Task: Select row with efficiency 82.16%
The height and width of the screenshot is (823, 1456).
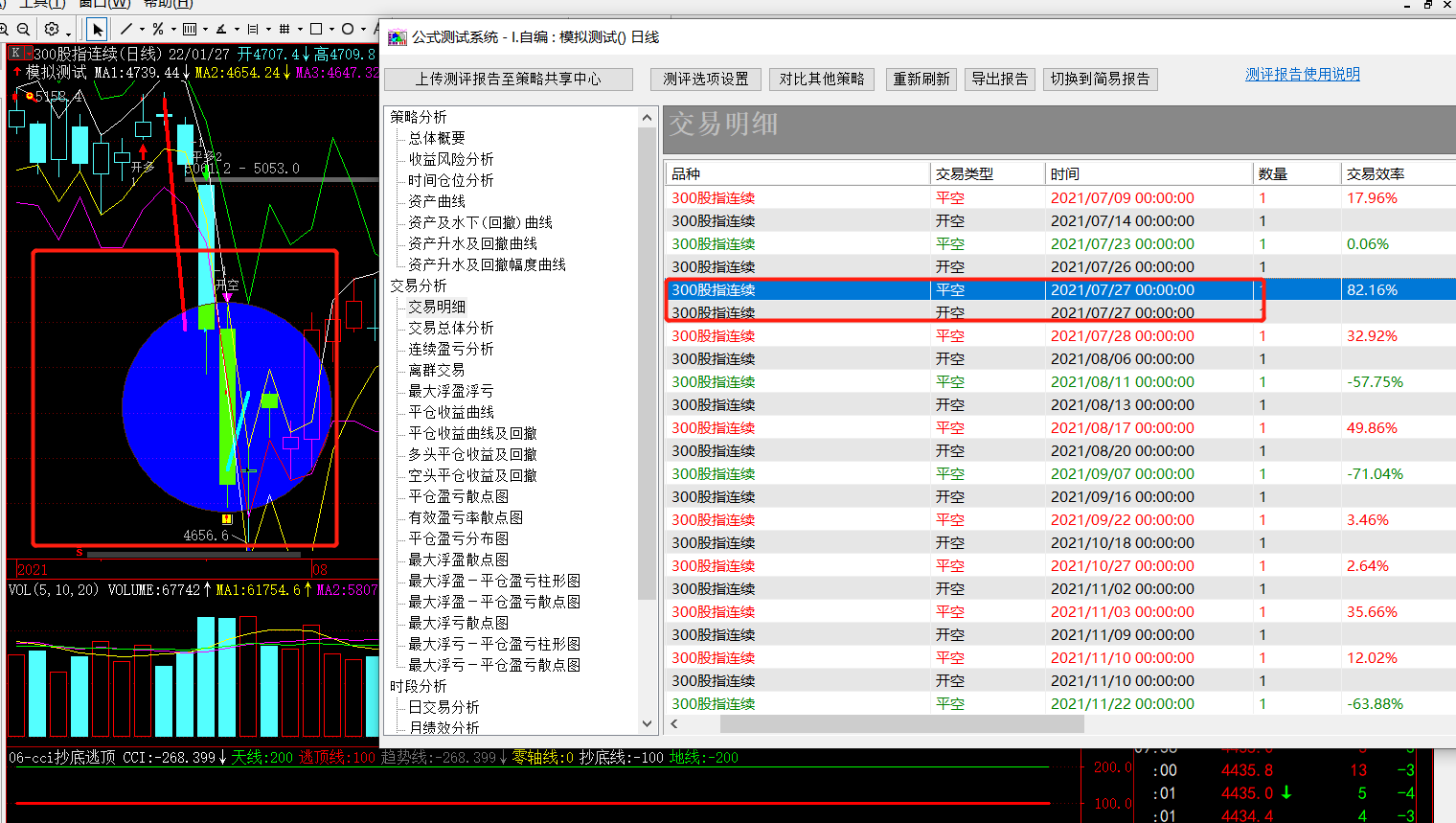Action: click(1060, 290)
